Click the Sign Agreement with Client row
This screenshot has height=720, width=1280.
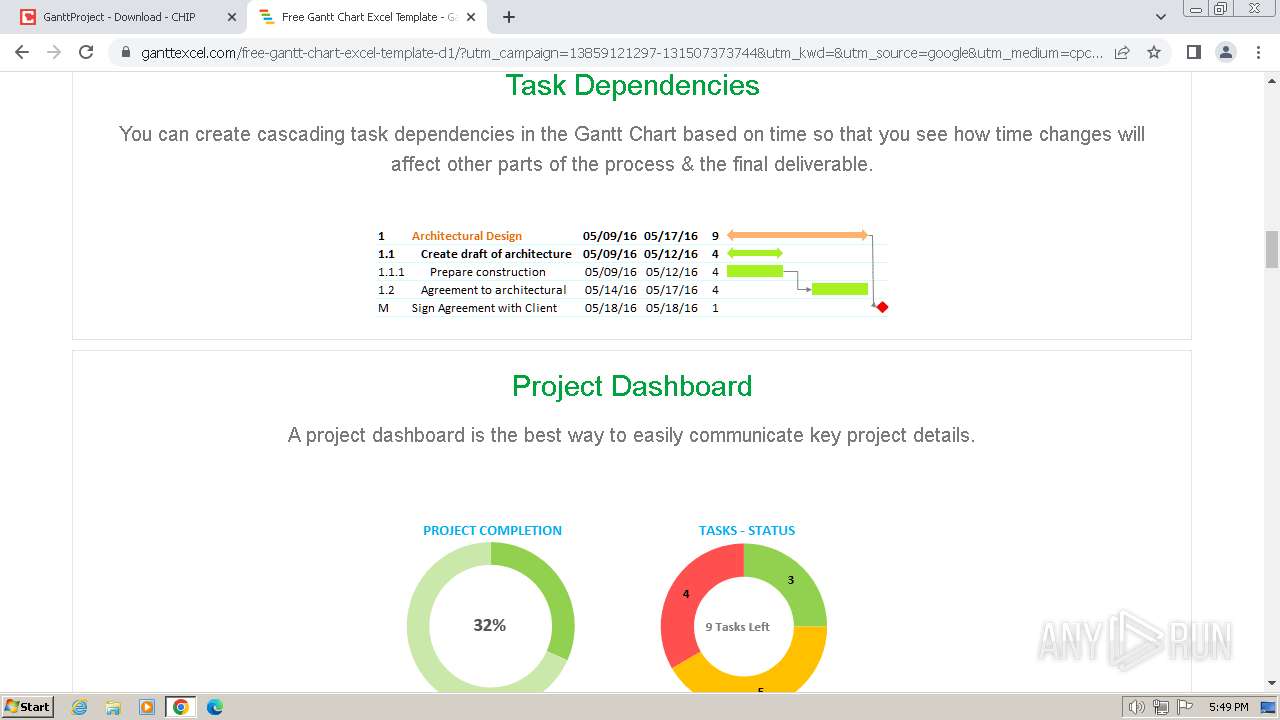pos(632,308)
